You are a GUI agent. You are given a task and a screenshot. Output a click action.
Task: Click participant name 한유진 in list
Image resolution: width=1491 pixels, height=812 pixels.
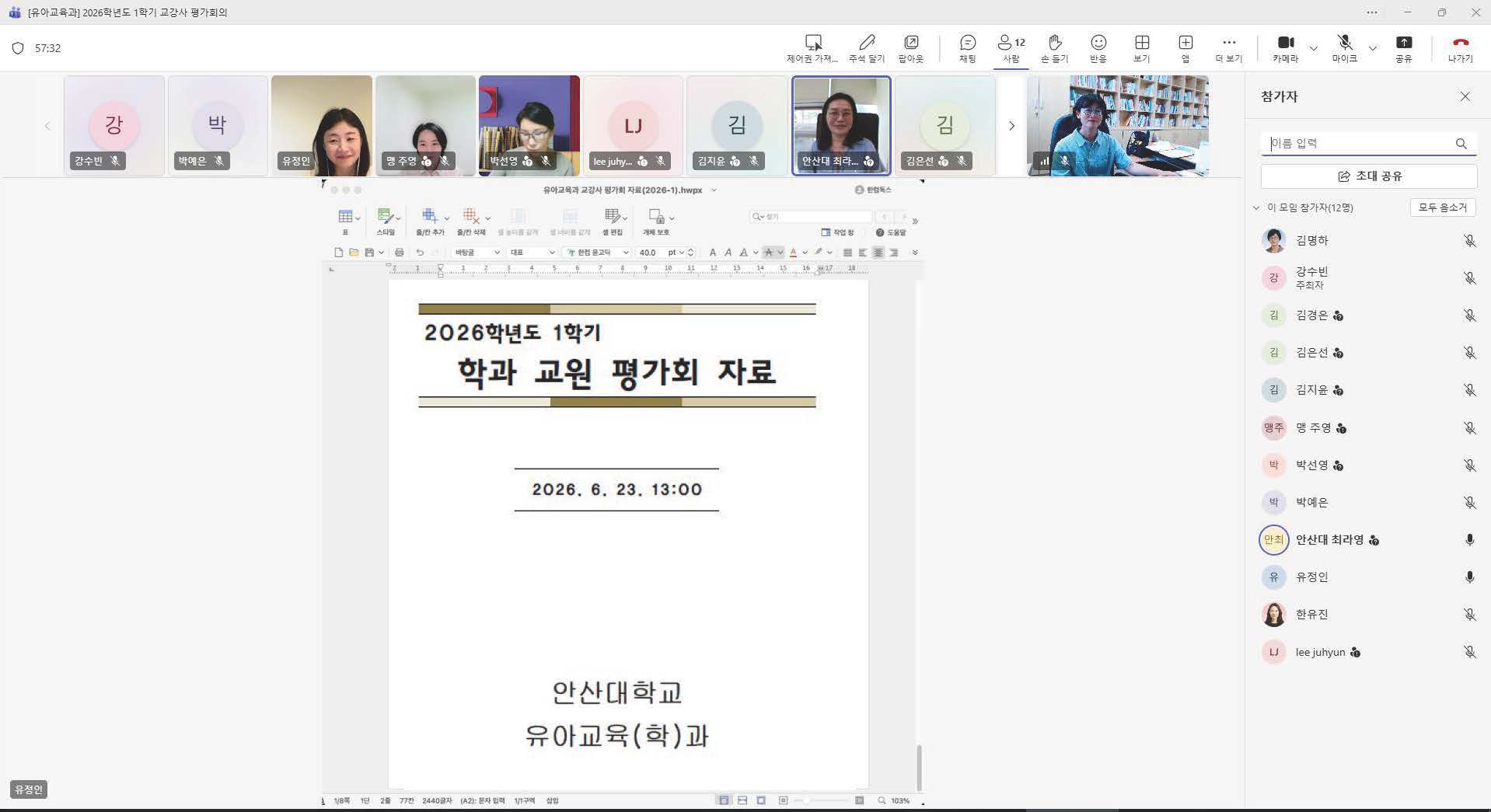point(1312,615)
